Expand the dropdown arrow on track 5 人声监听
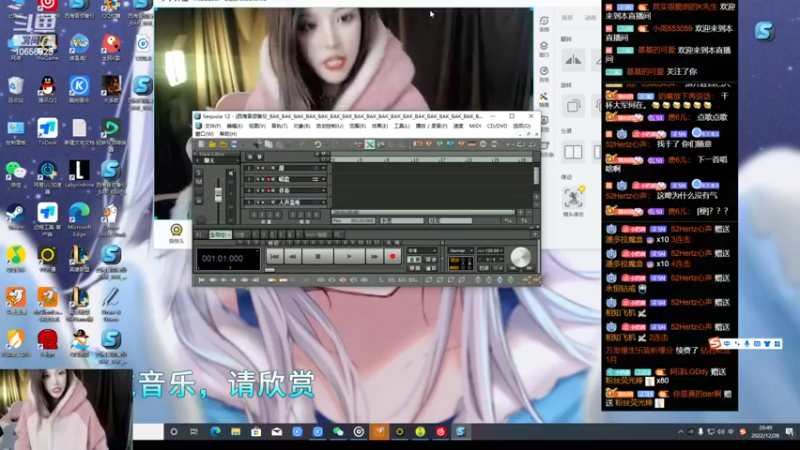Screen dimensions: 800x450 click(323, 202)
